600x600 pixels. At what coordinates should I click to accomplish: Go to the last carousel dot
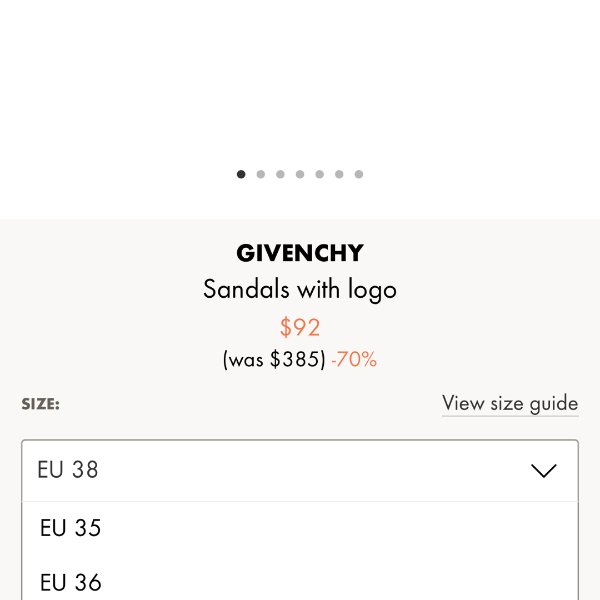[359, 174]
